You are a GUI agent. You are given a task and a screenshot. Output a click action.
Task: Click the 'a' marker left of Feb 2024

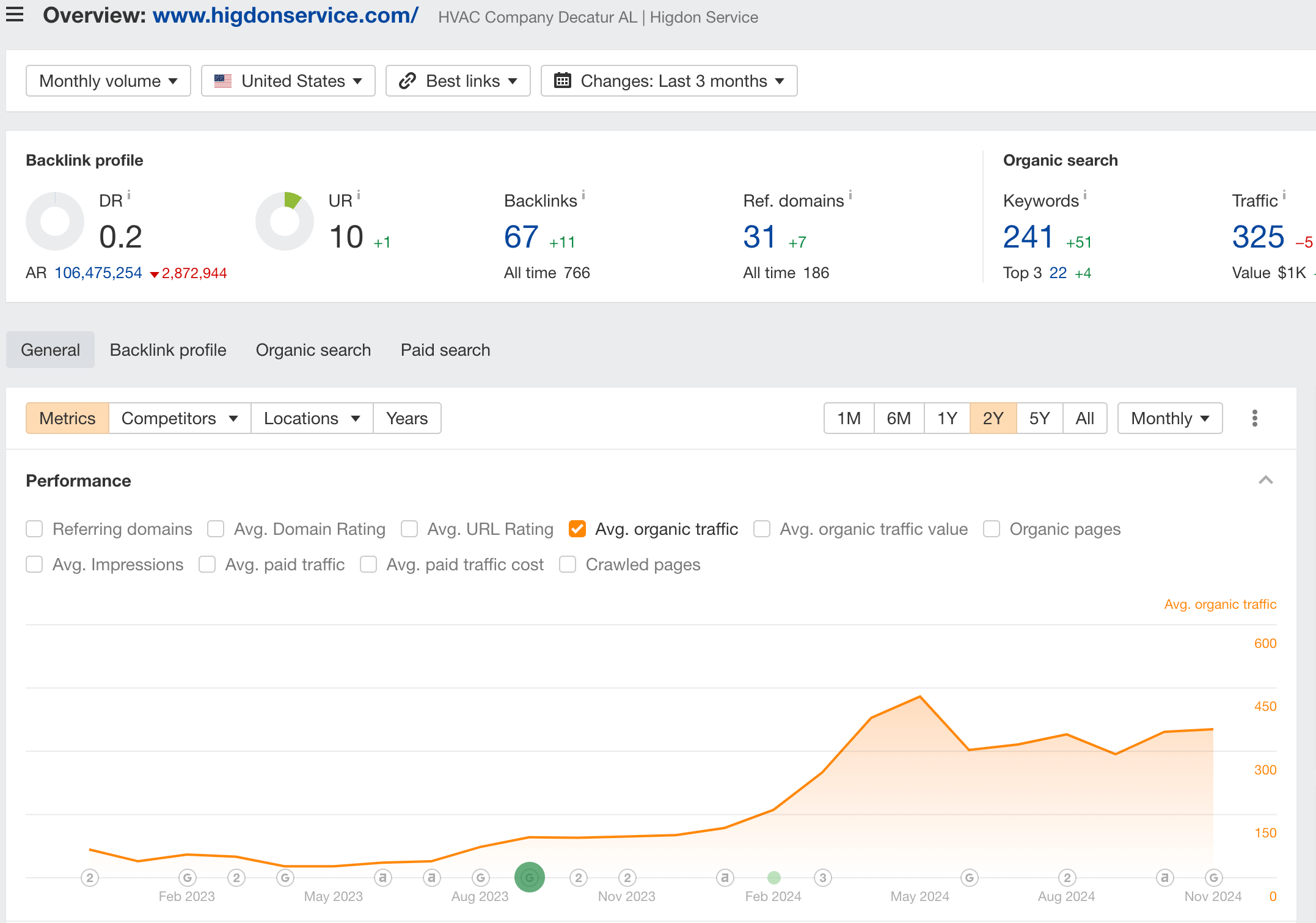click(x=725, y=878)
